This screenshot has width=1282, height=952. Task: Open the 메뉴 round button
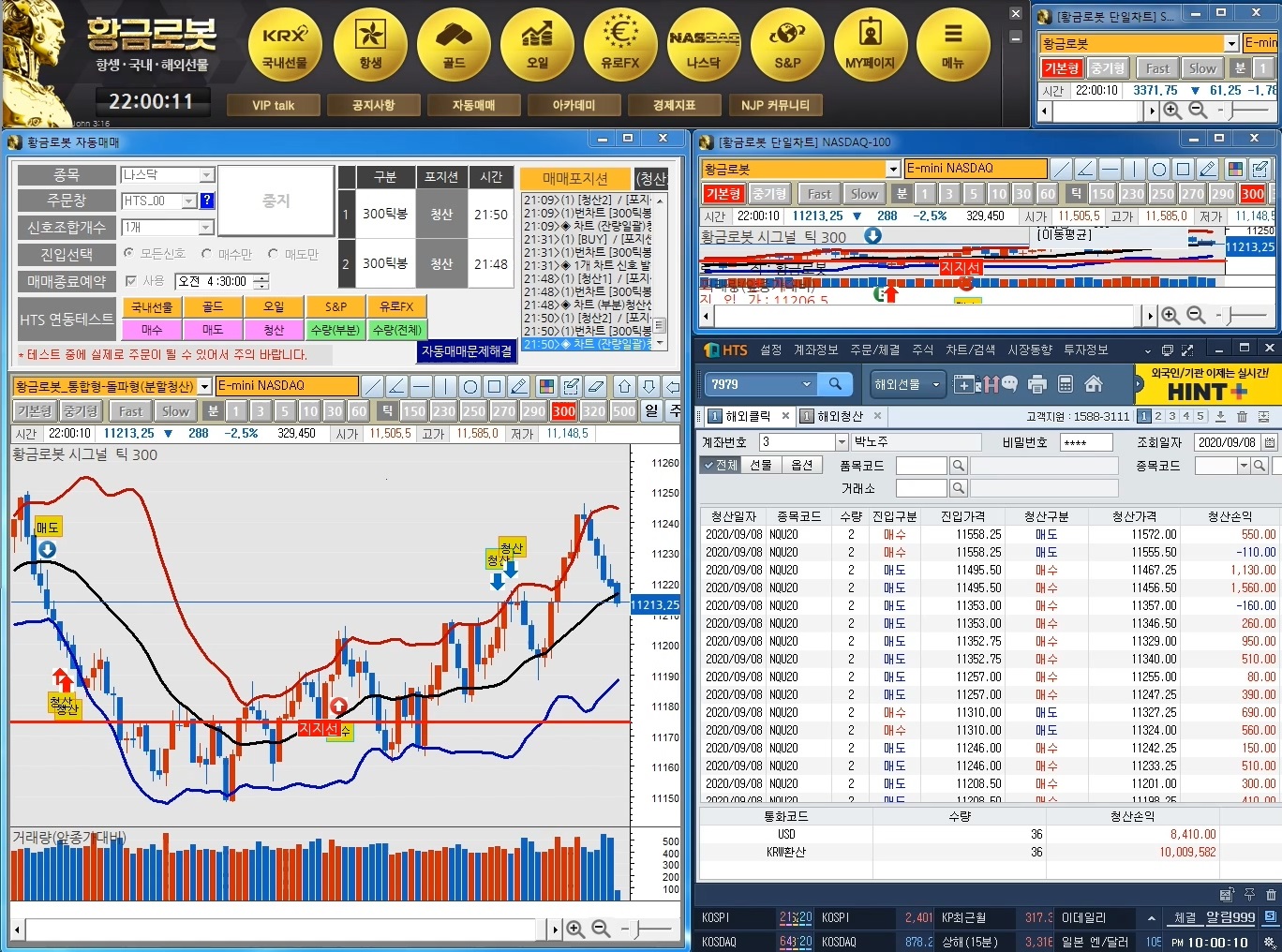[x=953, y=43]
